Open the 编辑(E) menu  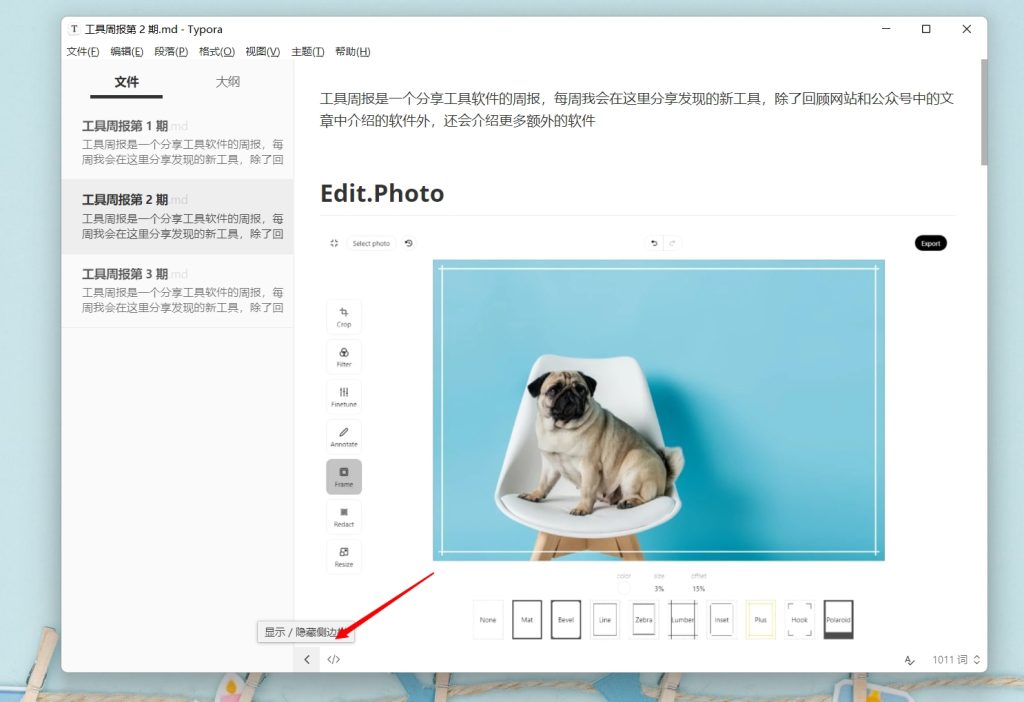(127, 52)
